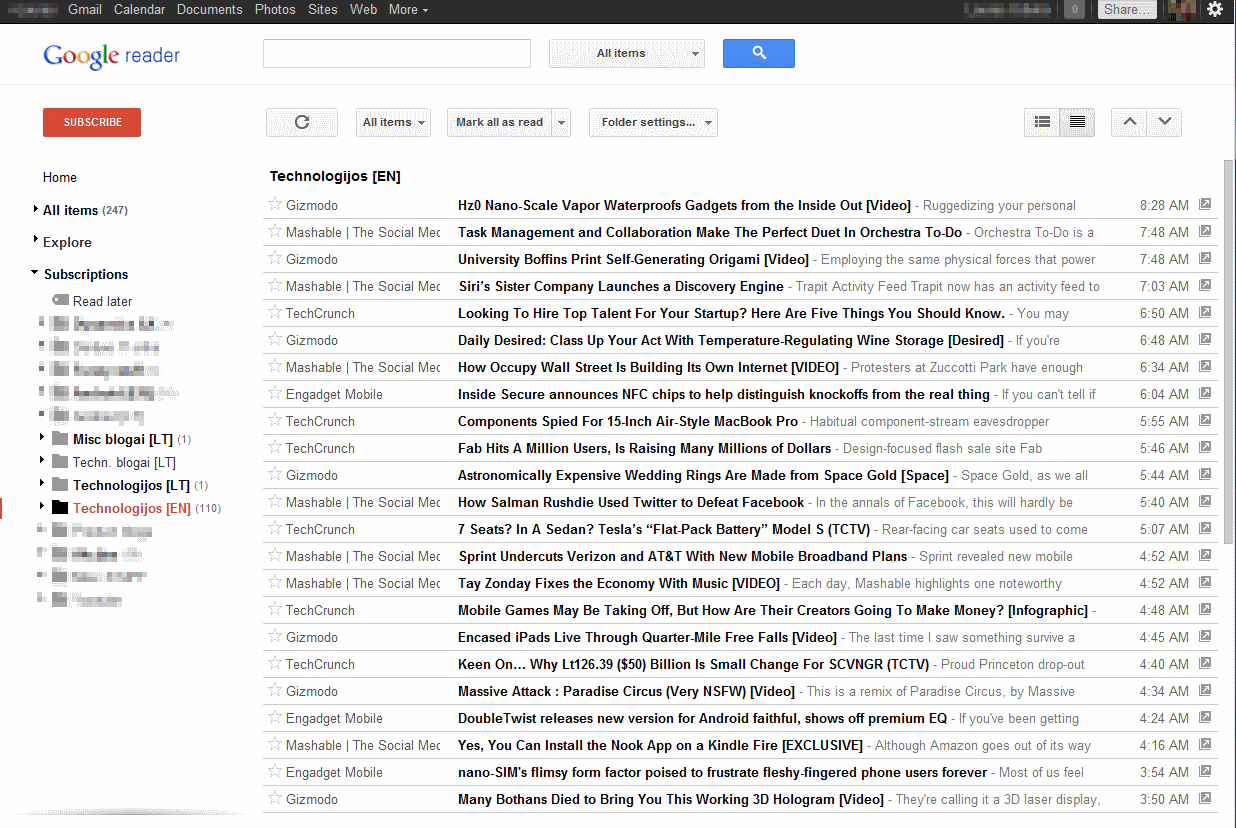Star the University Boffins Origami article
The width and height of the screenshot is (1236, 828).
tap(275, 258)
